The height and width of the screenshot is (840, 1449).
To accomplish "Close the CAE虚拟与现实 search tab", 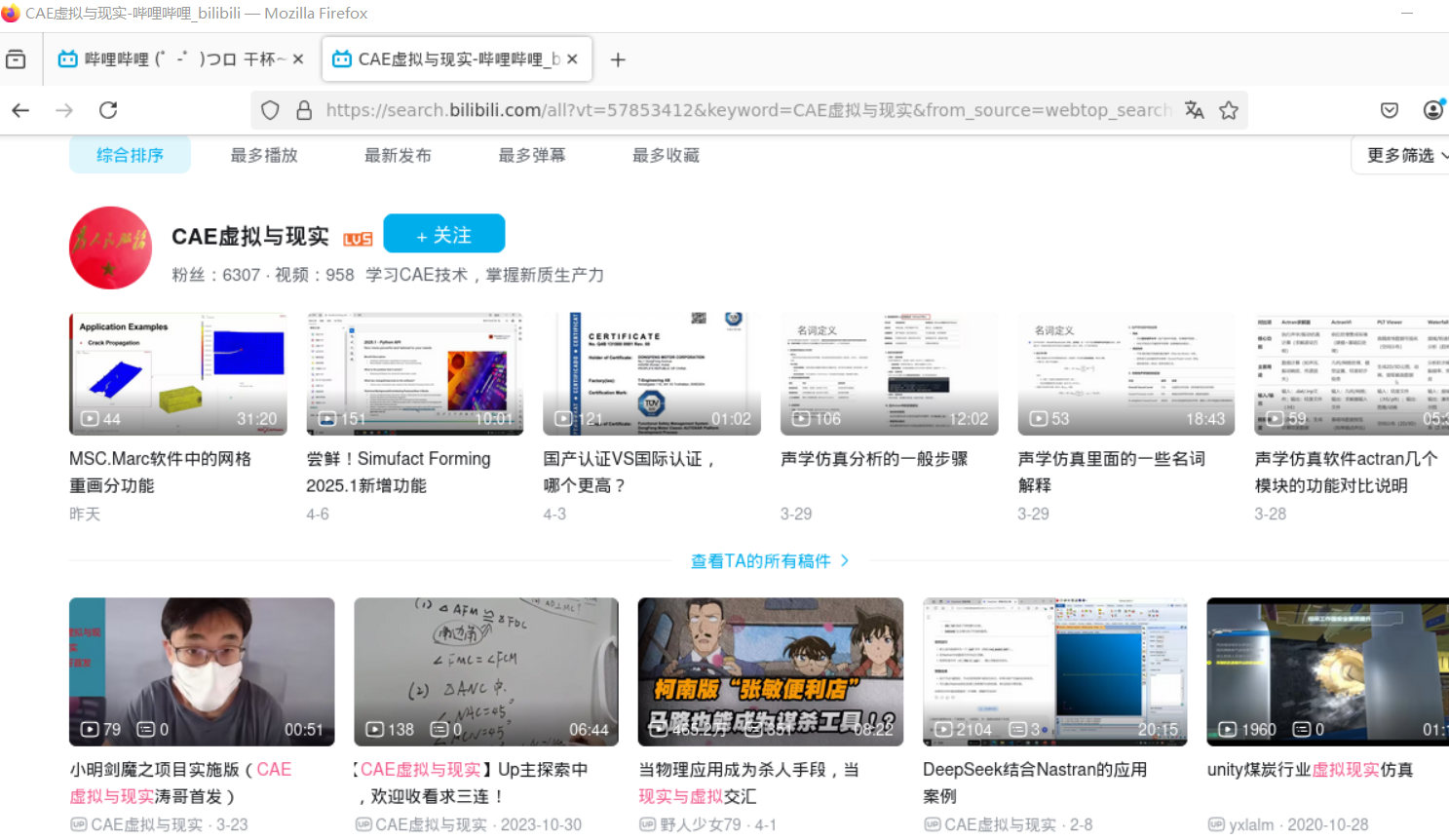I will click(572, 59).
